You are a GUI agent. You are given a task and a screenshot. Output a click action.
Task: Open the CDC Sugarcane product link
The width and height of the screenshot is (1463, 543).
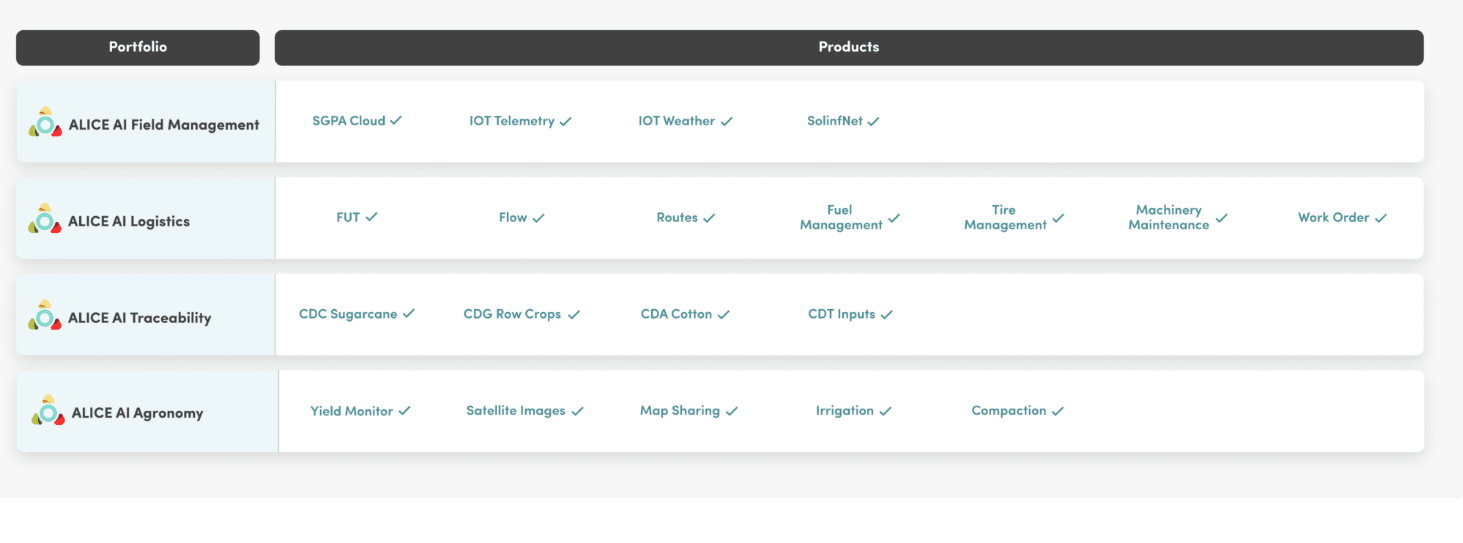348,314
